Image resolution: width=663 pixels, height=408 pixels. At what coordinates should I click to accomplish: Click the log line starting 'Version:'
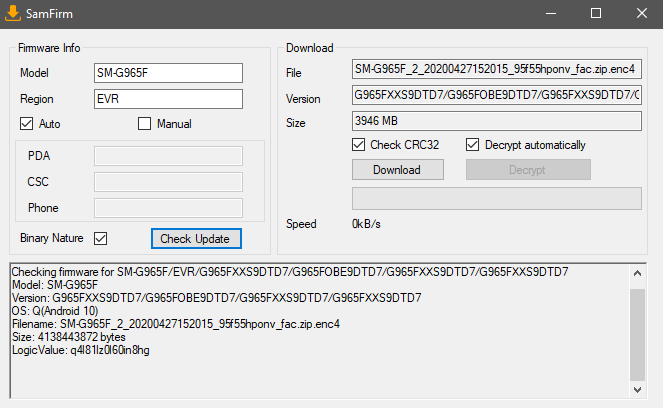216,298
